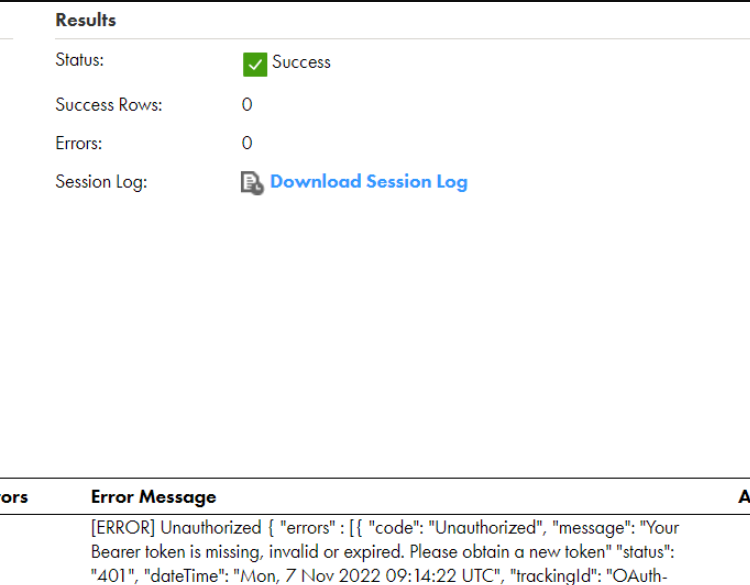Click the Please obtain a new token text
This screenshot has height=585, width=750.
[x=510, y=552]
